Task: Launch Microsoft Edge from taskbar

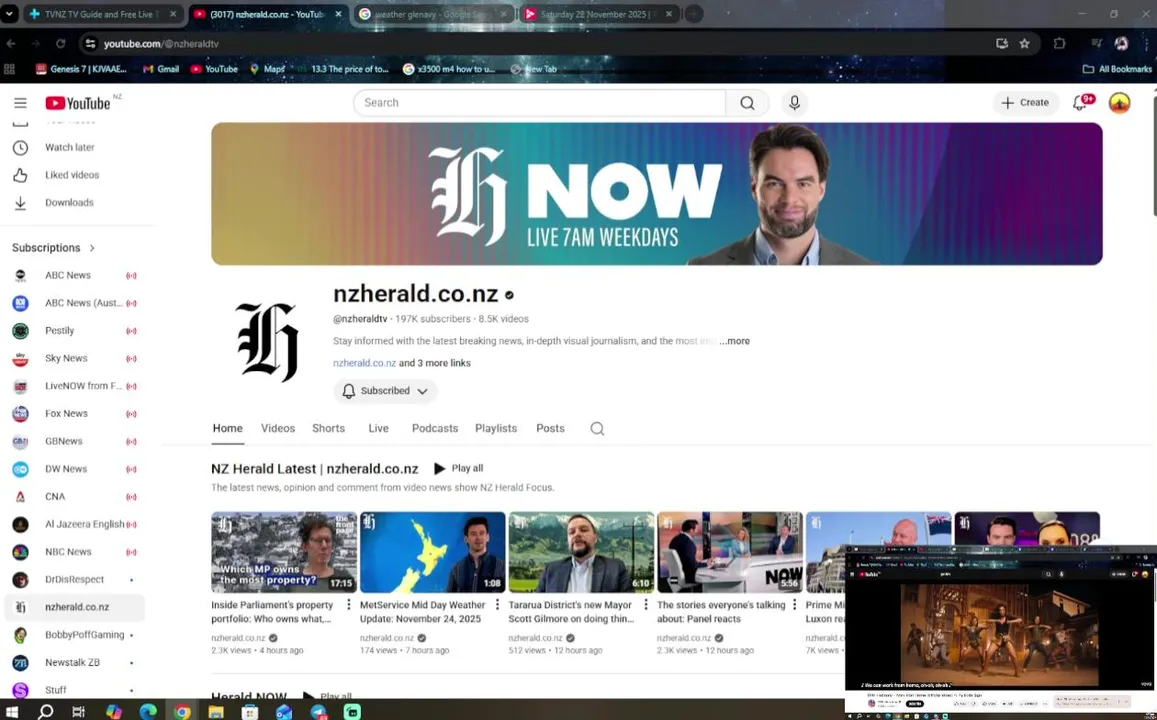Action: 148,712
